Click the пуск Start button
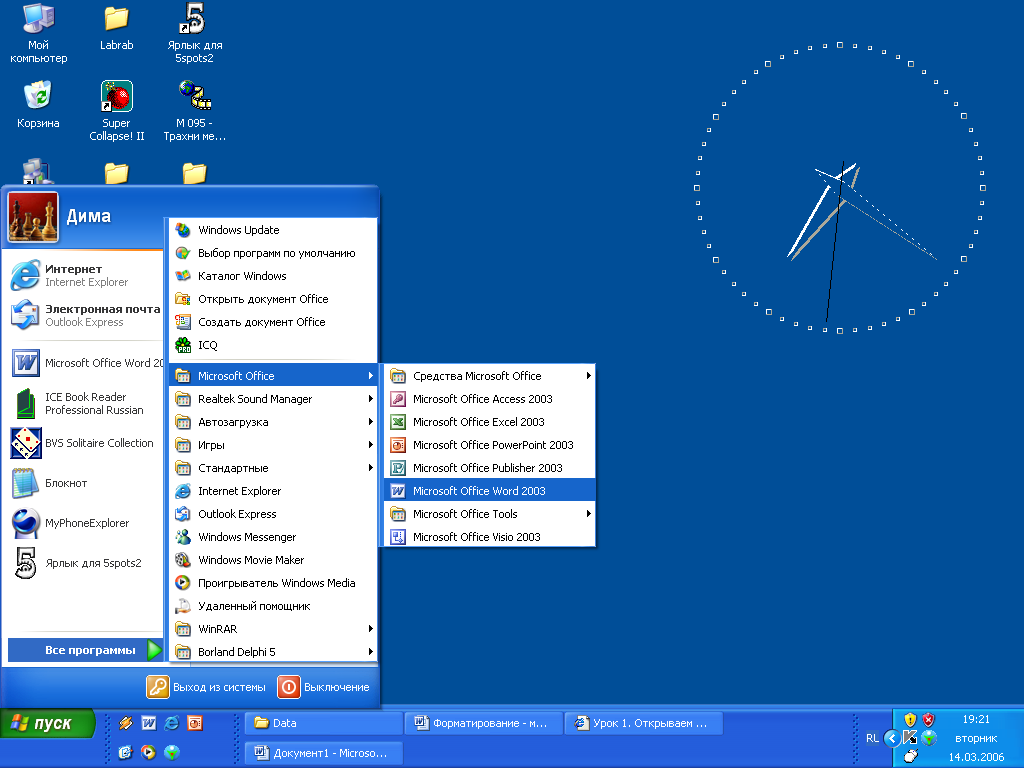 tap(47, 723)
